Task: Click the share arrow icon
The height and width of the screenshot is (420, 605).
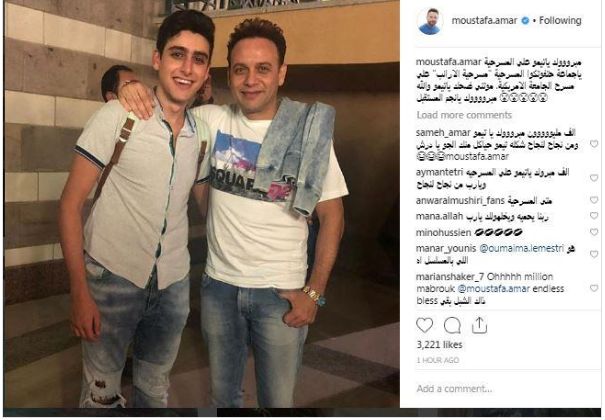Action: (x=479, y=326)
